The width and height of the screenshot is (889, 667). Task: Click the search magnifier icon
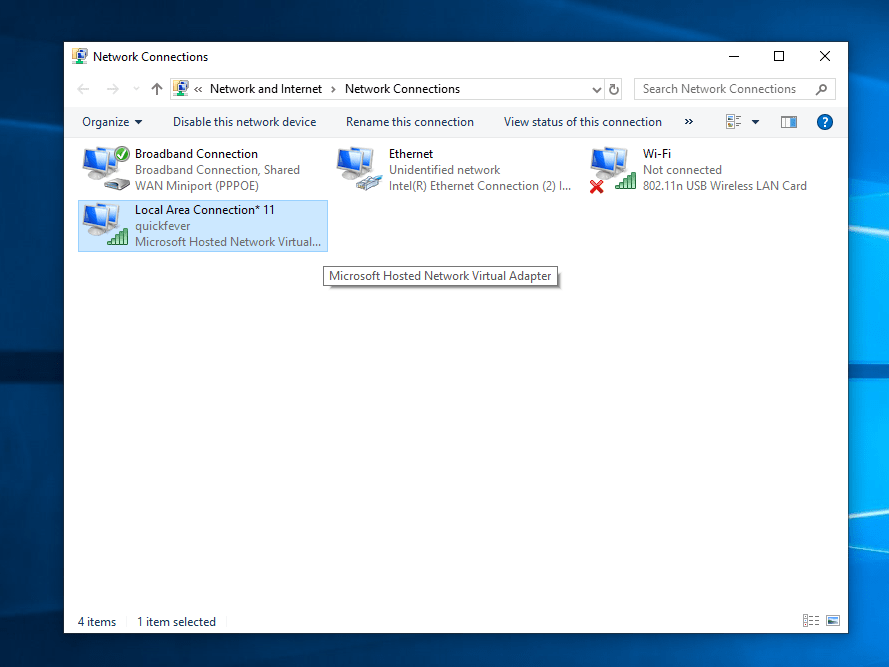click(x=822, y=89)
